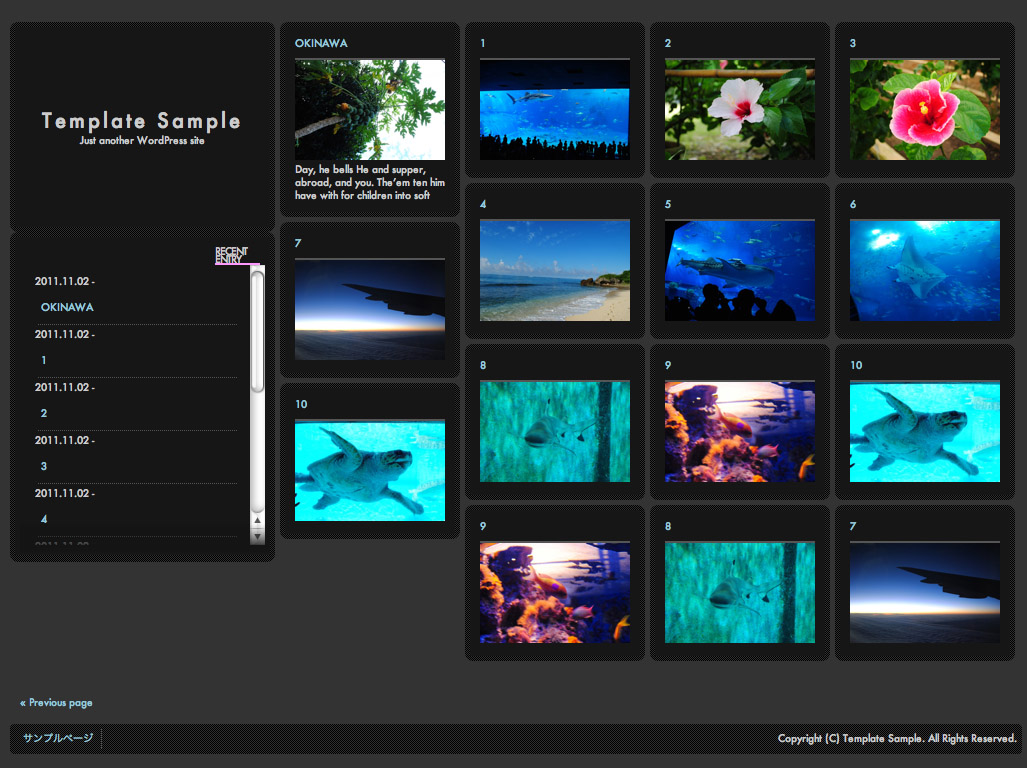1027x768 pixels.
Task: Click the Recent Entry heading label
Action: [232, 255]
